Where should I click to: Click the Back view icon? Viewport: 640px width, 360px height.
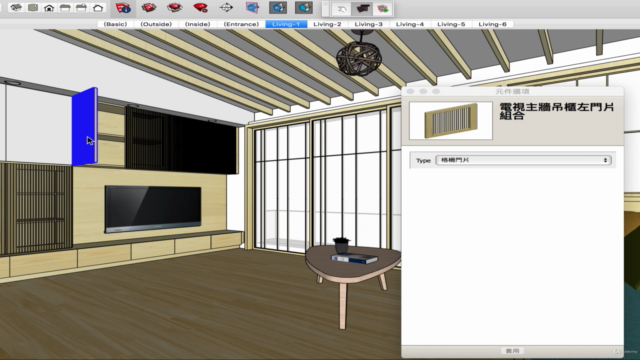click(x=81, y=8)
